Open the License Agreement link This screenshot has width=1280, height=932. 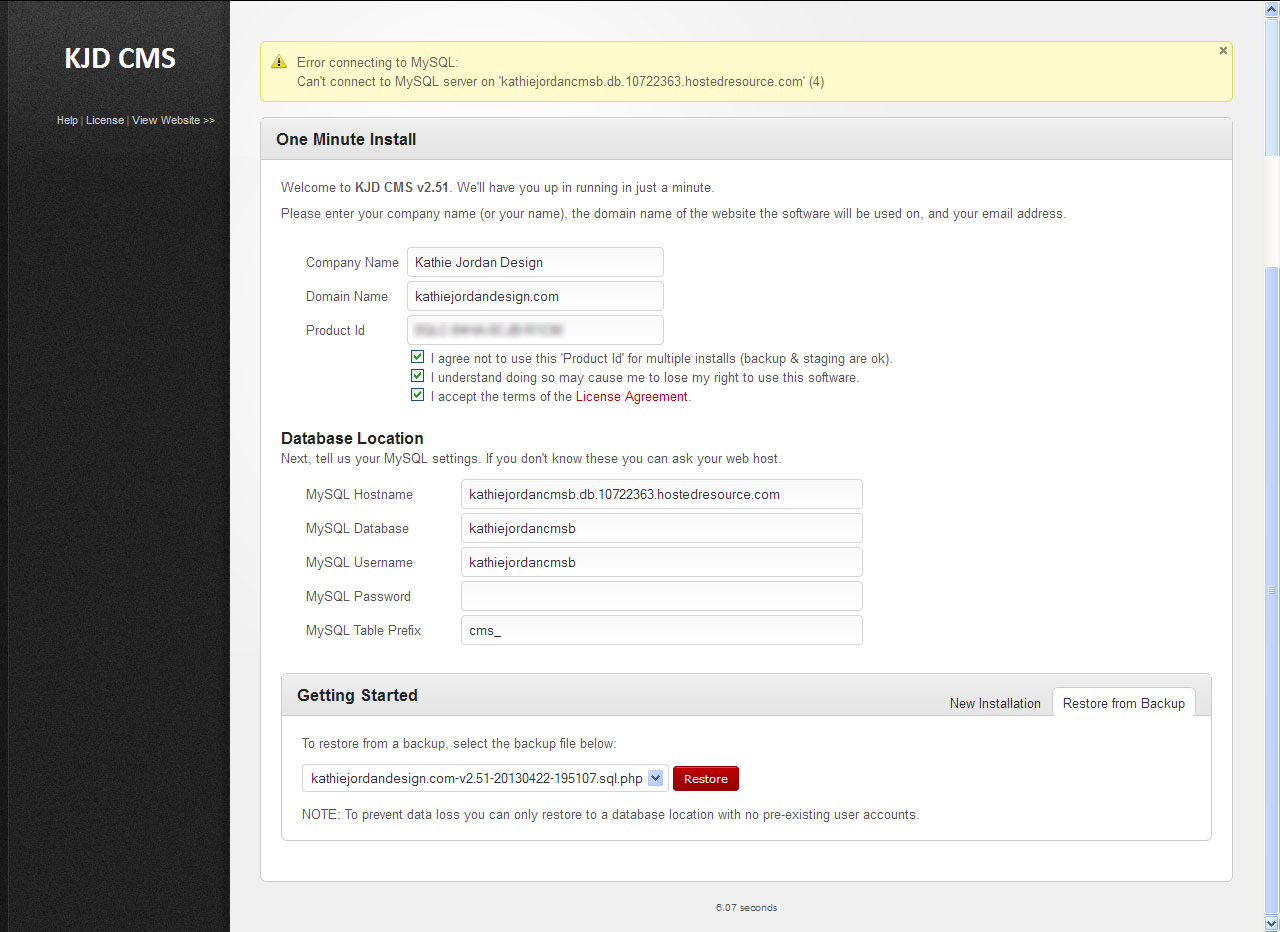coord(631,396)
